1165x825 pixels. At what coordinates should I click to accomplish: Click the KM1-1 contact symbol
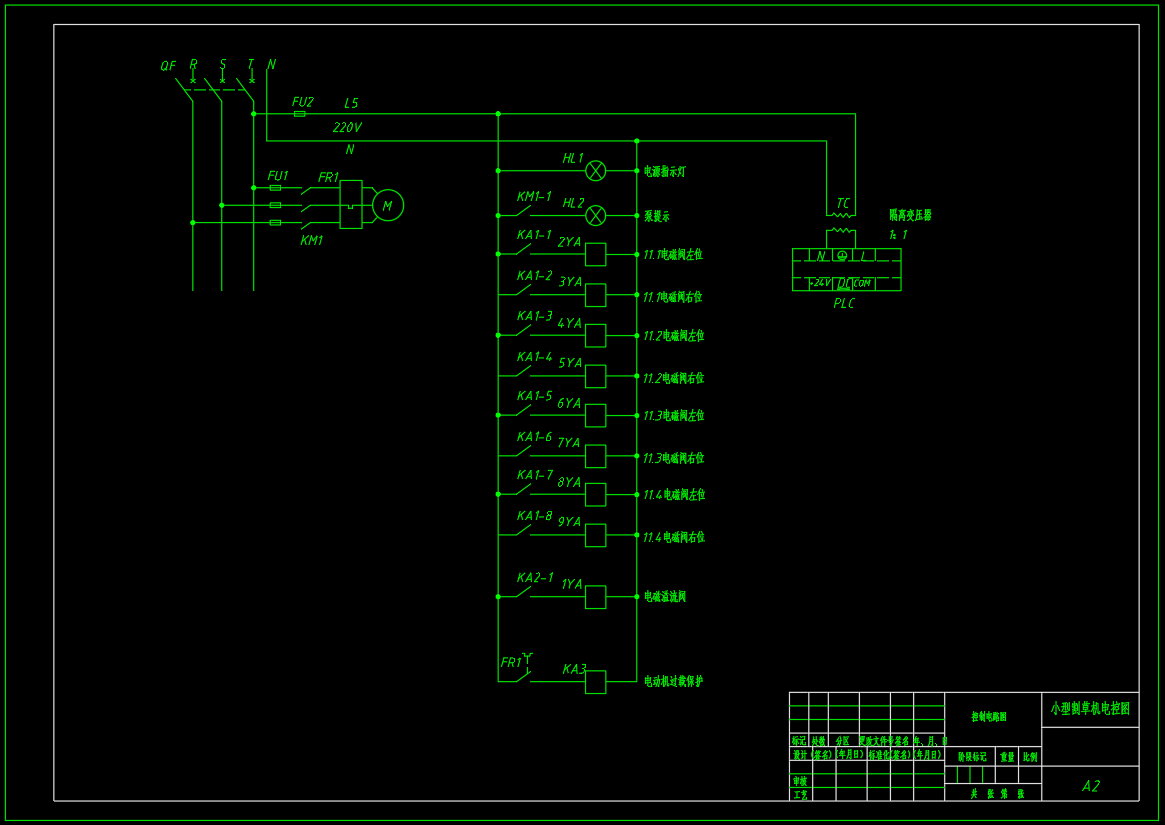pyautogui.click(x=523, y=211)
